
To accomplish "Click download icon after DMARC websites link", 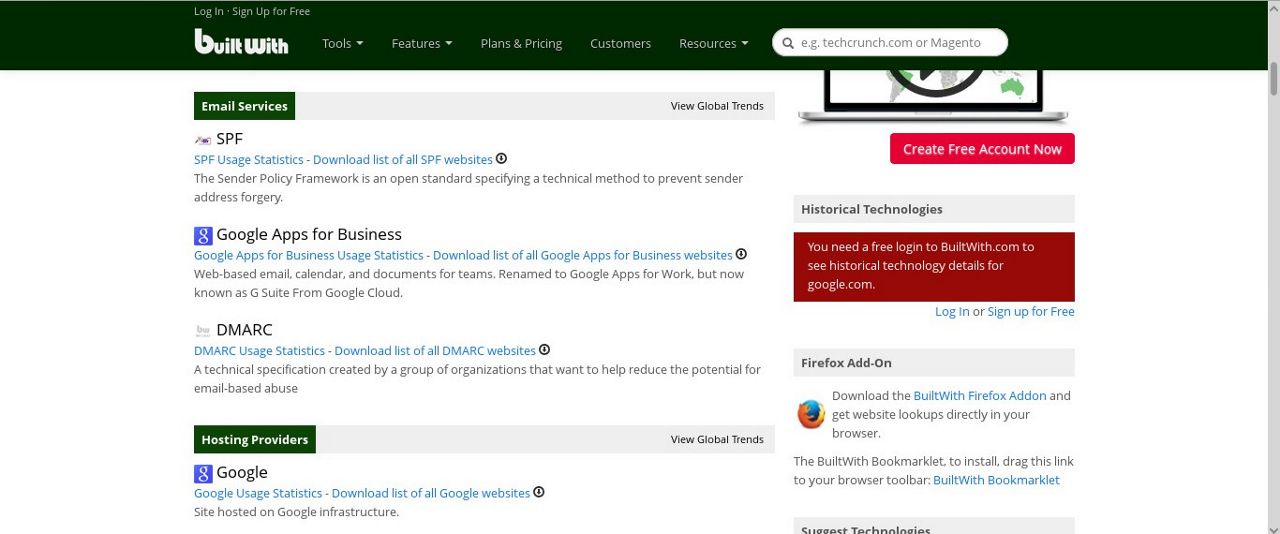I will 545,350.
